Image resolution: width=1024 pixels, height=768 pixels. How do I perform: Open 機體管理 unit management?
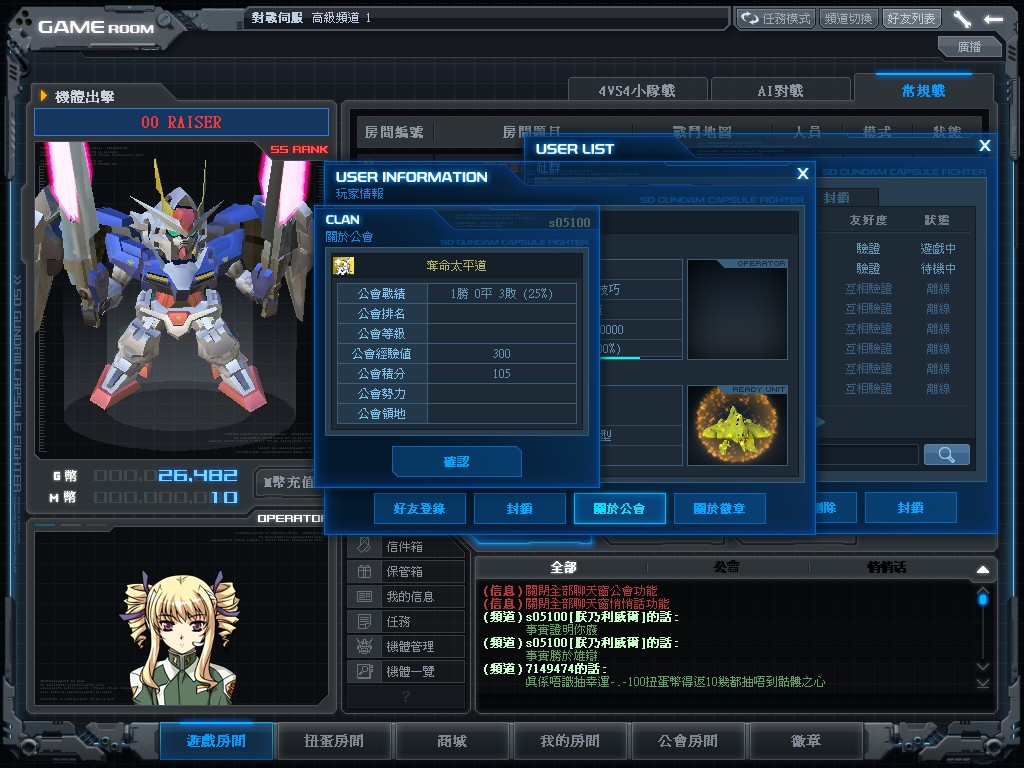coord(406,646)
